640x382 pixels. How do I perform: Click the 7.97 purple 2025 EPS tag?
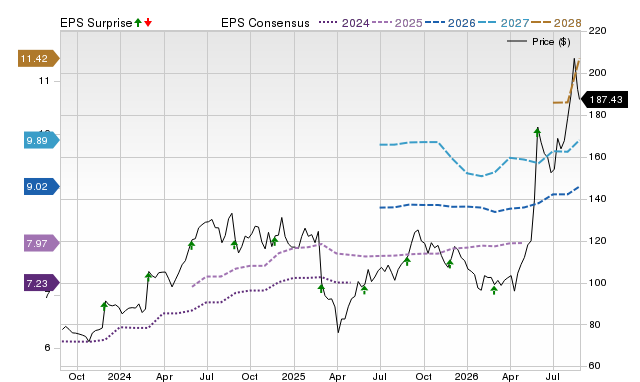click(42, 243)
